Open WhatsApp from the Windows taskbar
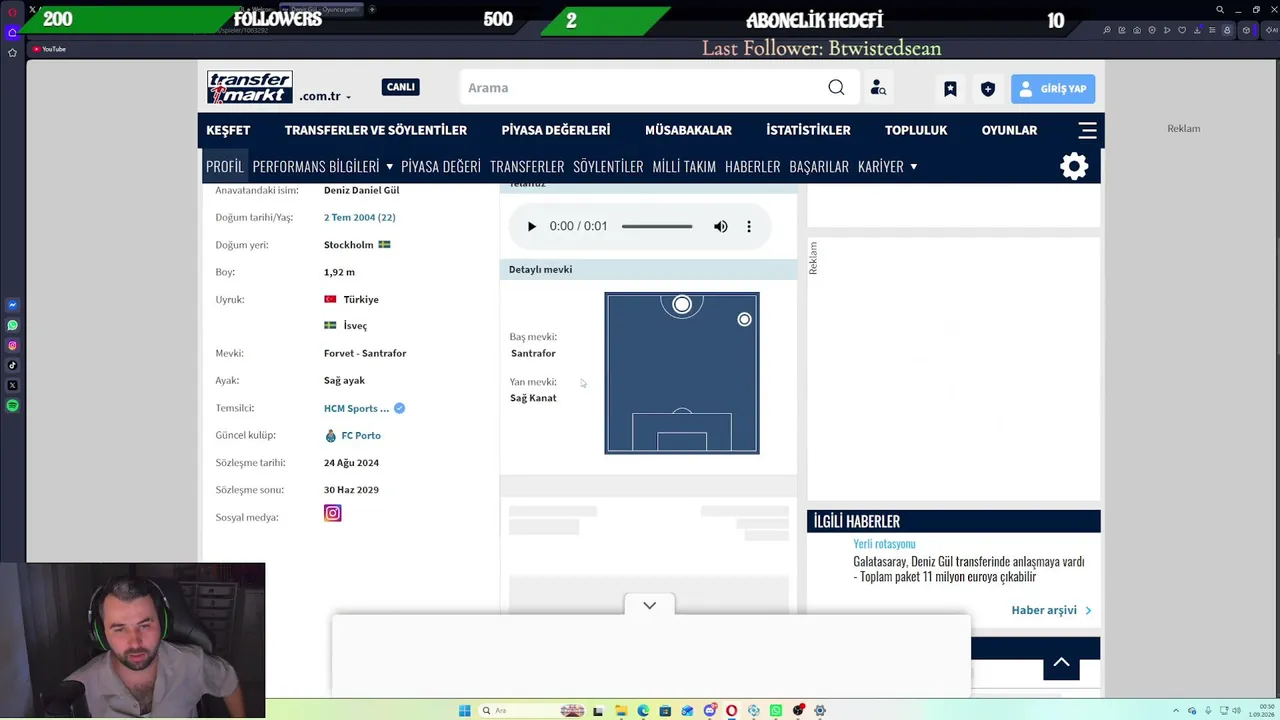1280x720 pixels. click(775, 711)
